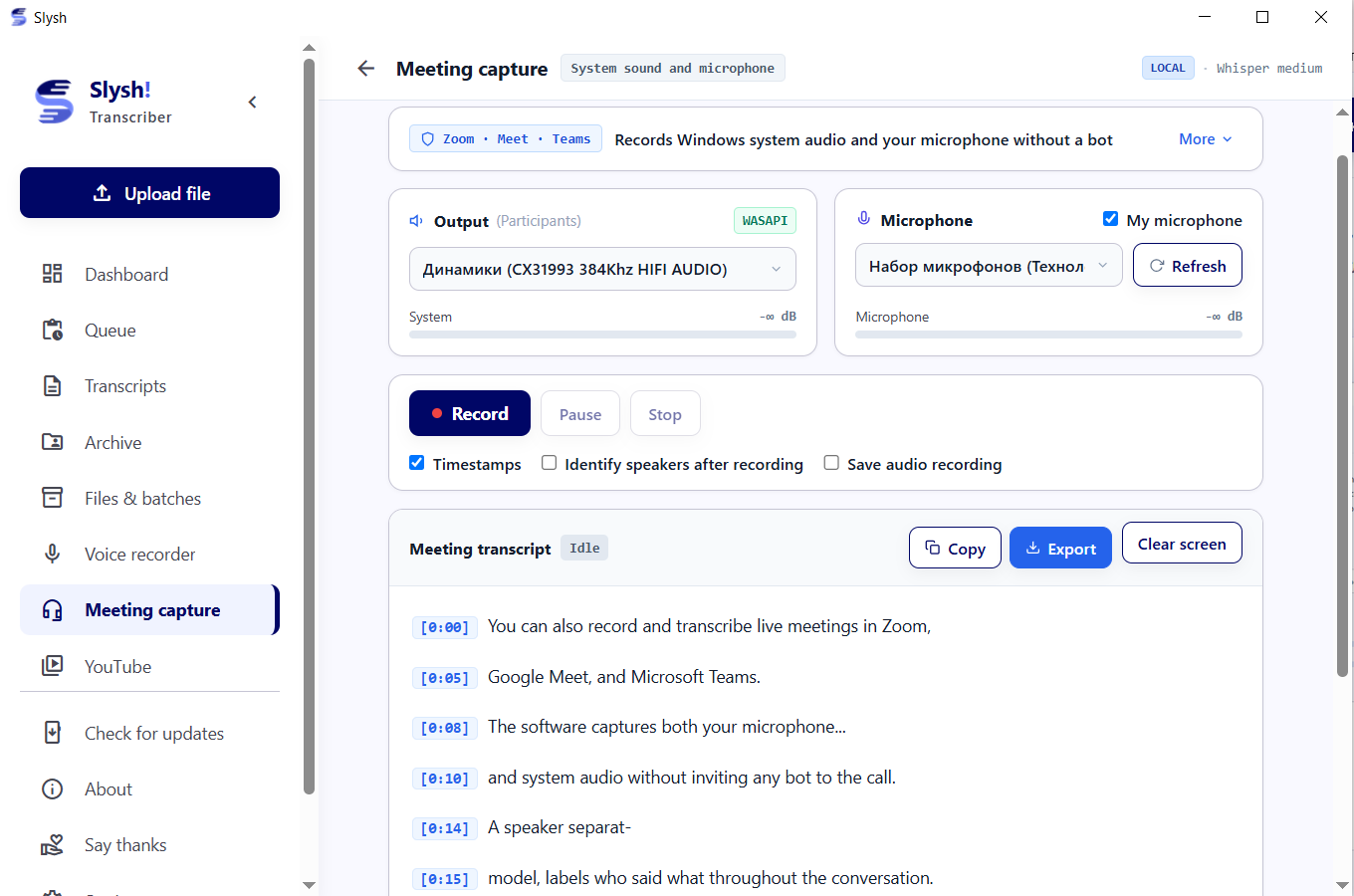Click the shield icon in Zoom Meet Teams badge
Viewport: 1354px width, 896px height.
428,139
